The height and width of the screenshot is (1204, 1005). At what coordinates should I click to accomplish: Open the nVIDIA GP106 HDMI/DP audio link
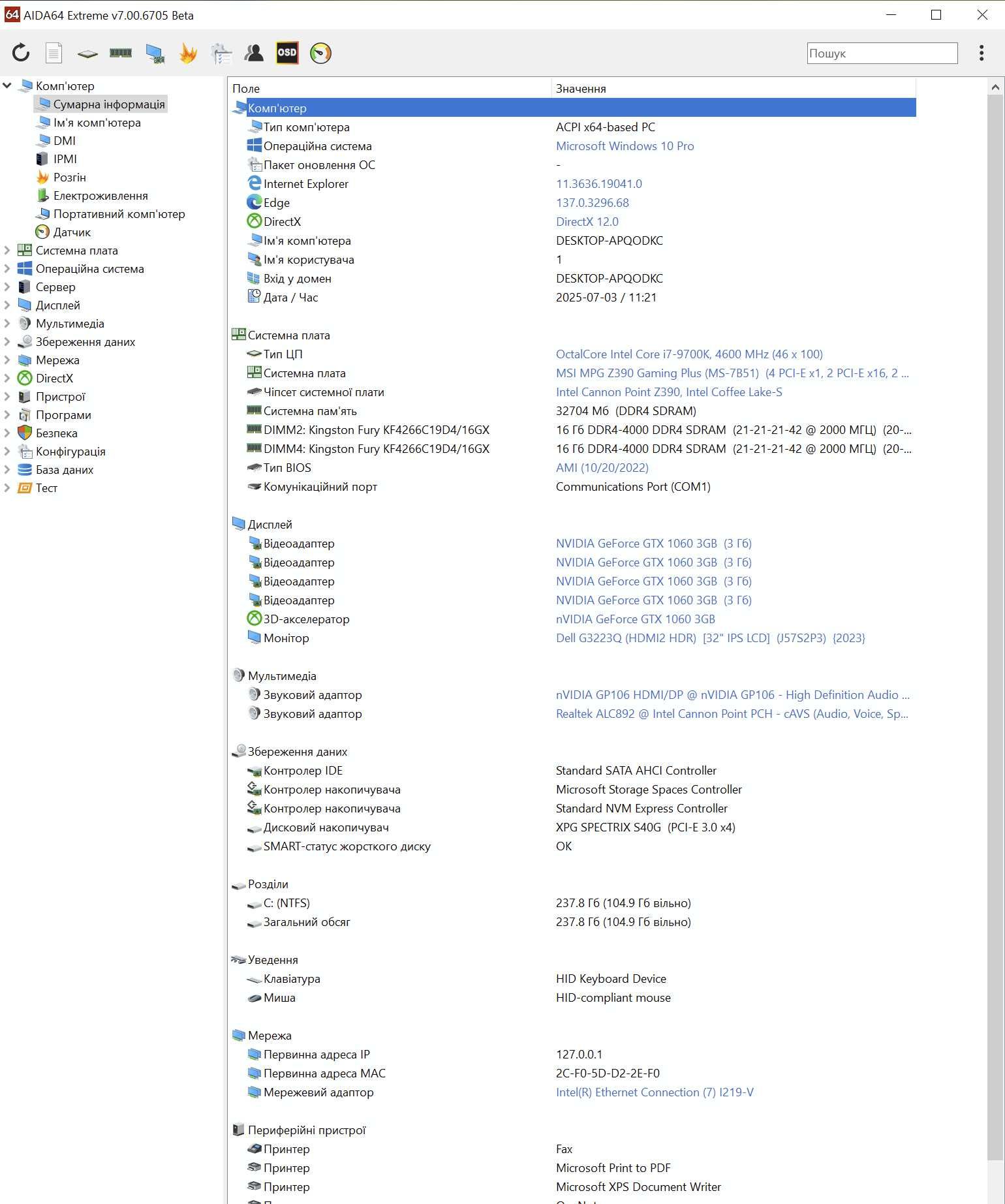coord(732,694)
